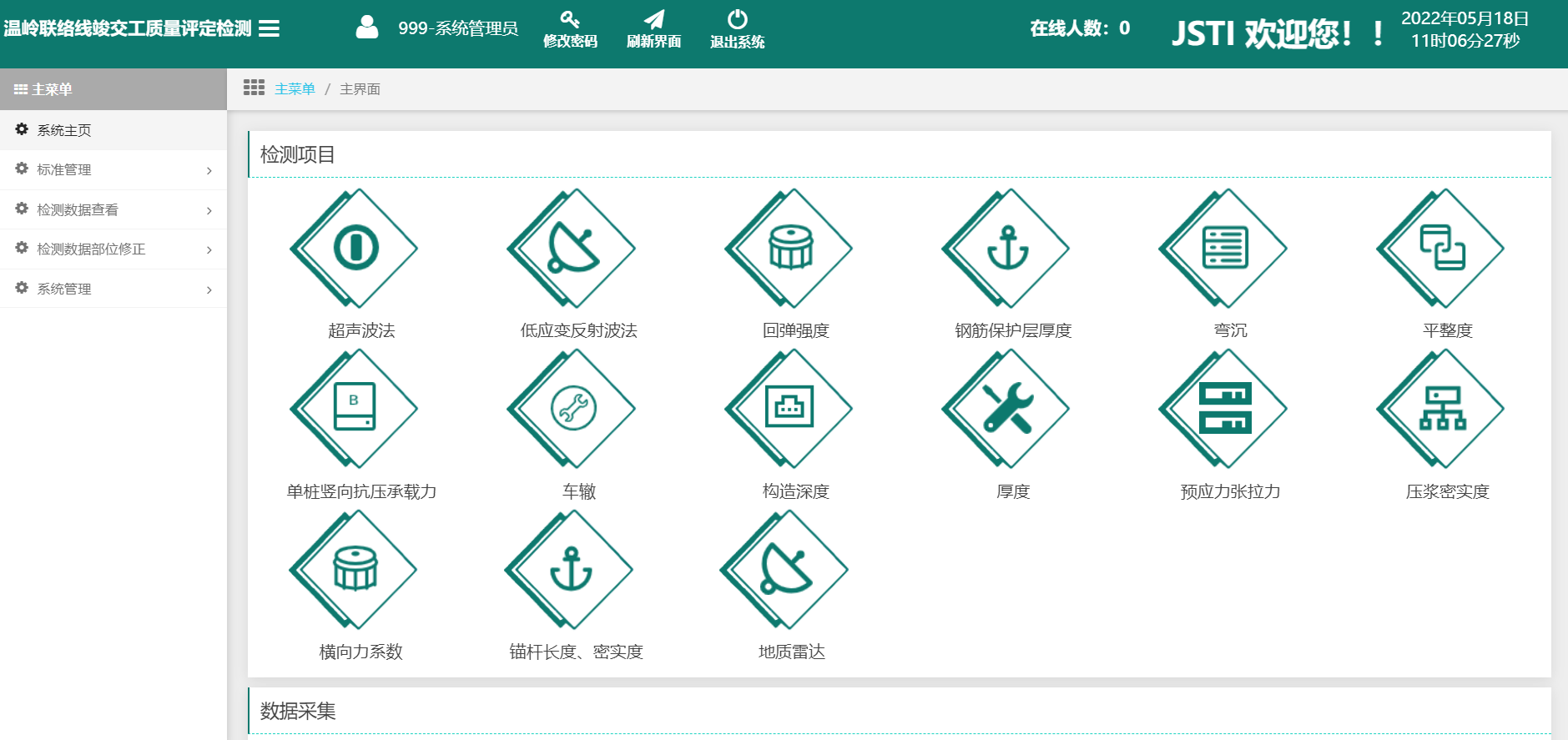Toggle the hamburger menu beside the title
1568x740 pixels.
point(269,29)
